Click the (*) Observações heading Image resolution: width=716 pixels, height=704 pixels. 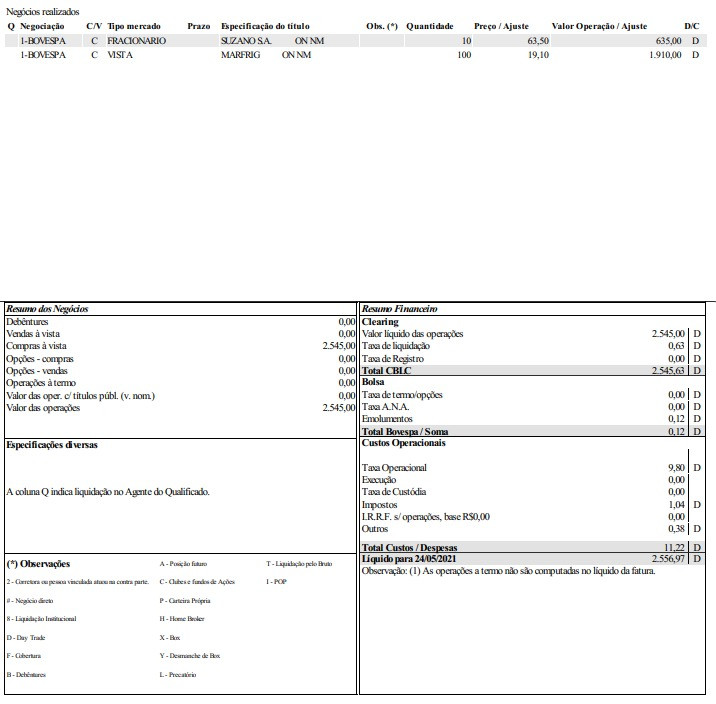click(x=38, y=564)
